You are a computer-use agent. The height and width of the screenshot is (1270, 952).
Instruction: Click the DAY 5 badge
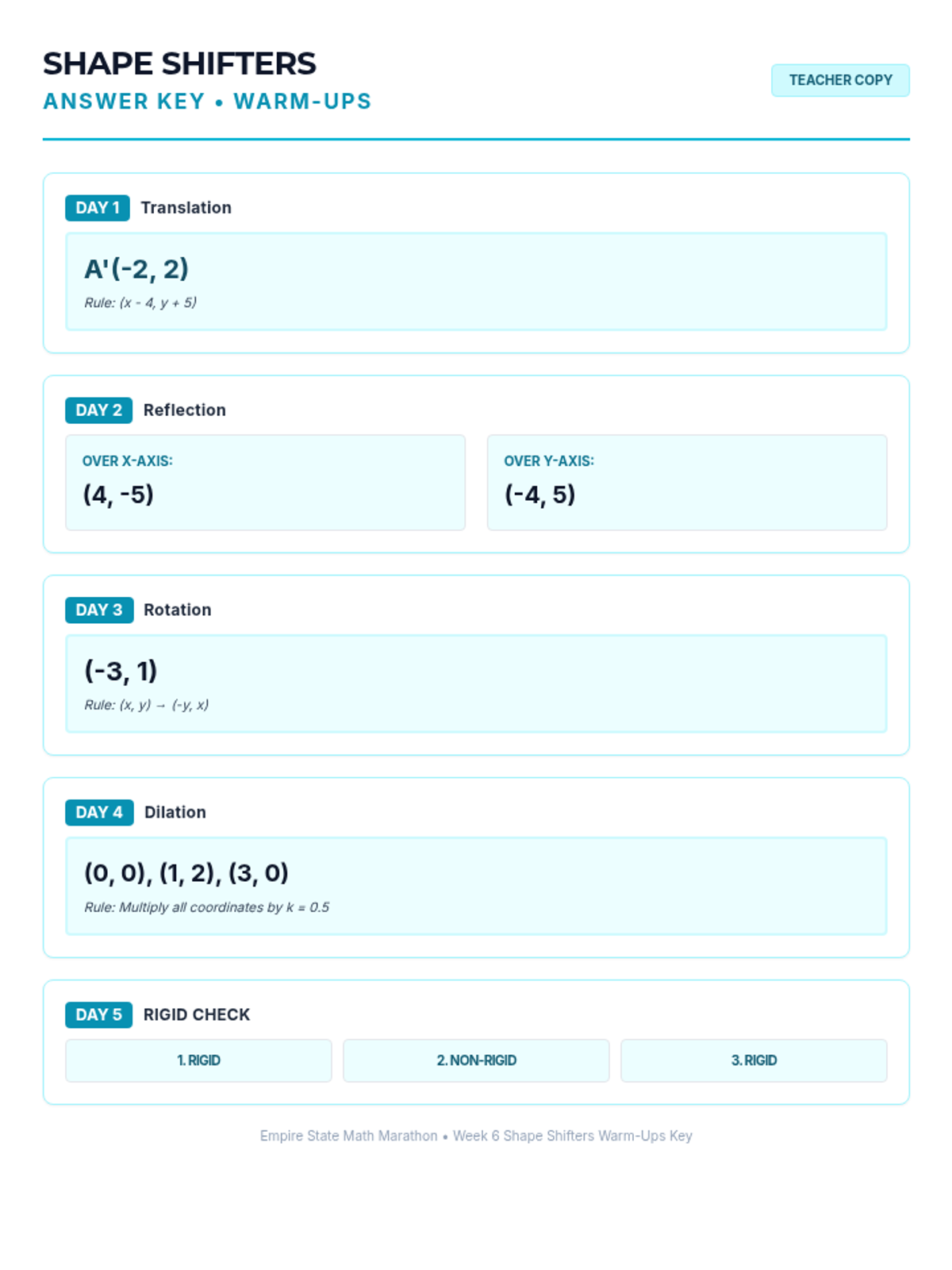pos(98,1014)
